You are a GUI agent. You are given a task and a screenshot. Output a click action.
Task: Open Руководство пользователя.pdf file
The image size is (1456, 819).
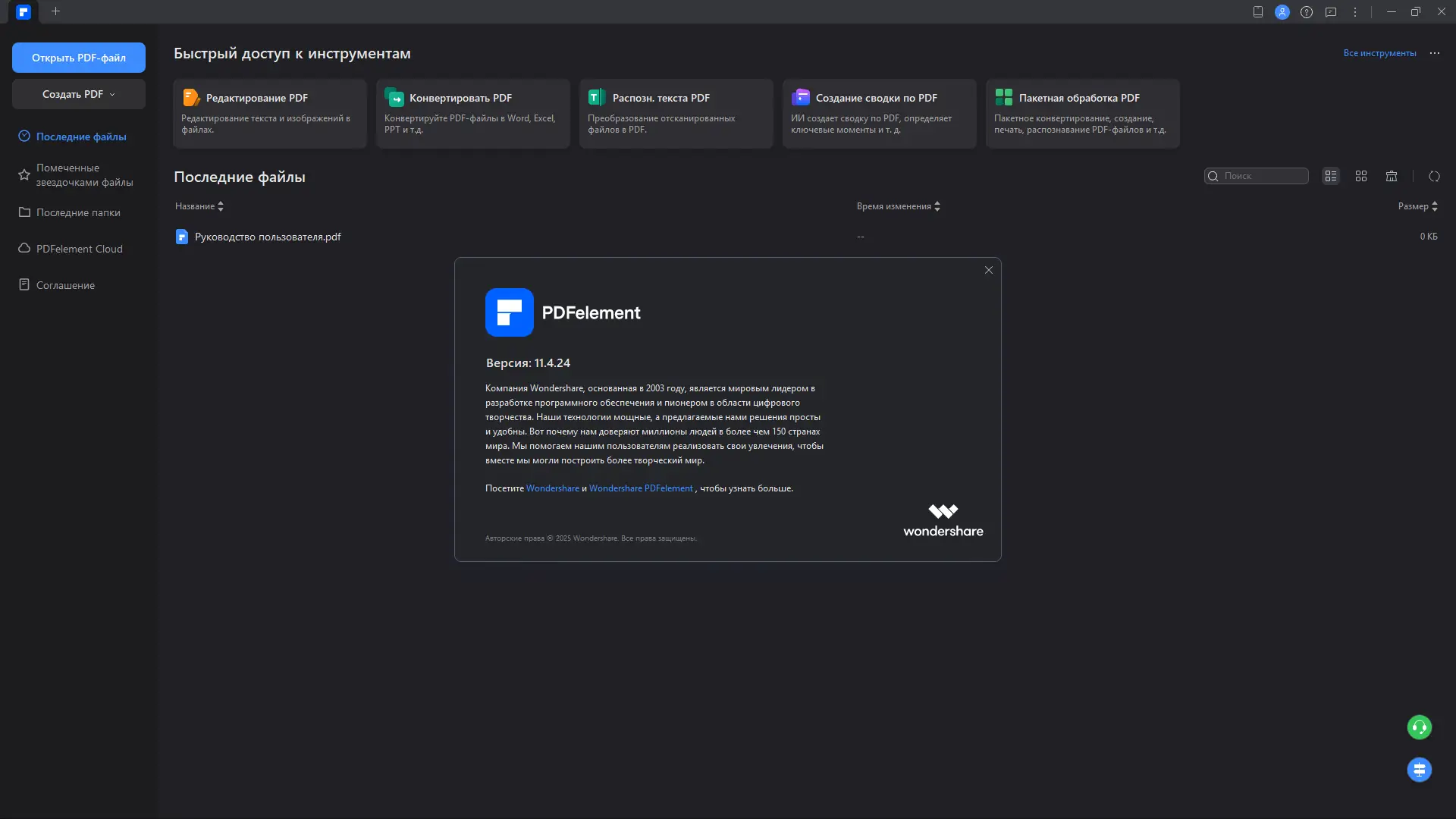tap(267, 237)
